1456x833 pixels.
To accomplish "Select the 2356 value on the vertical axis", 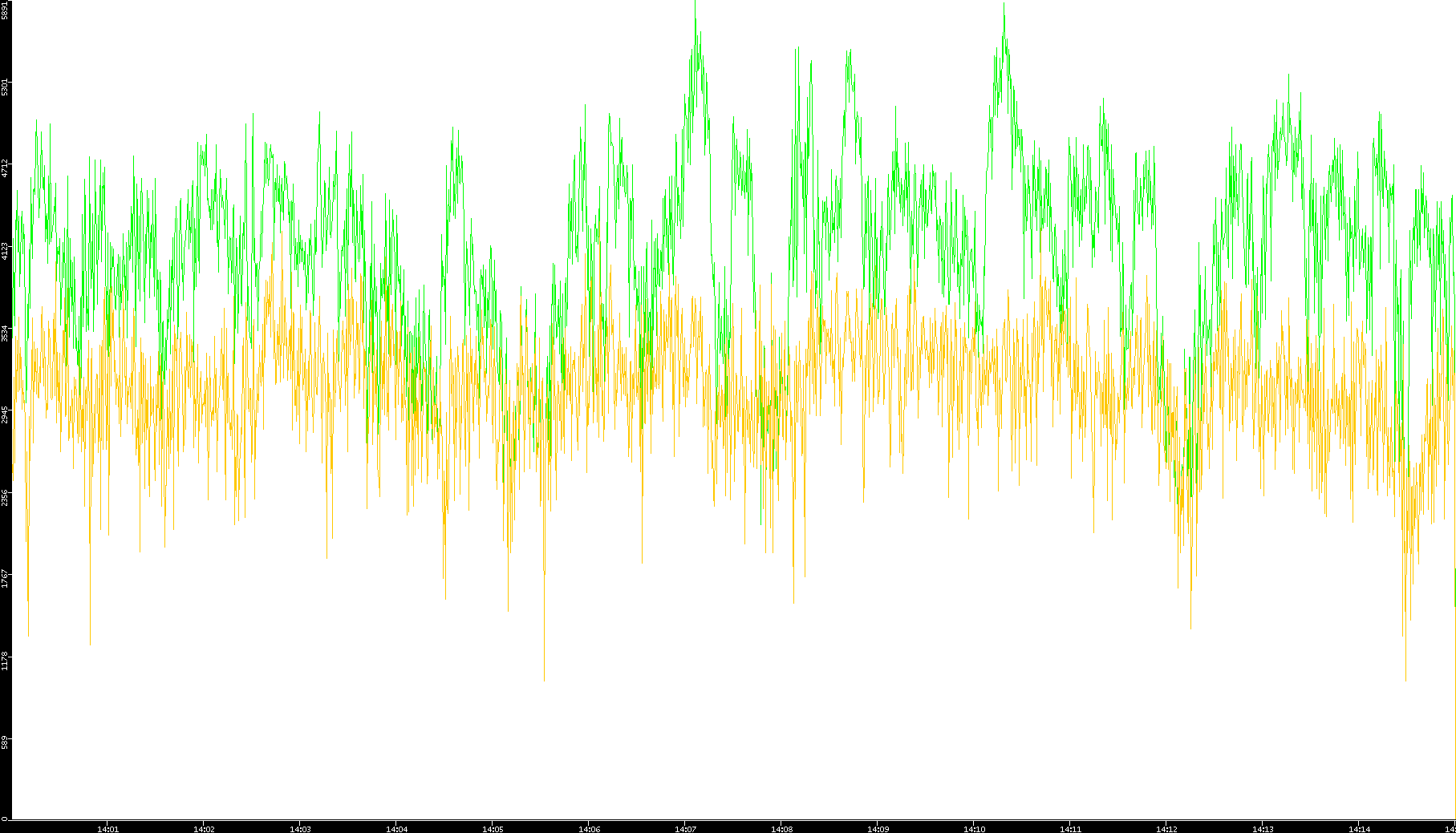I will [5, 497].
